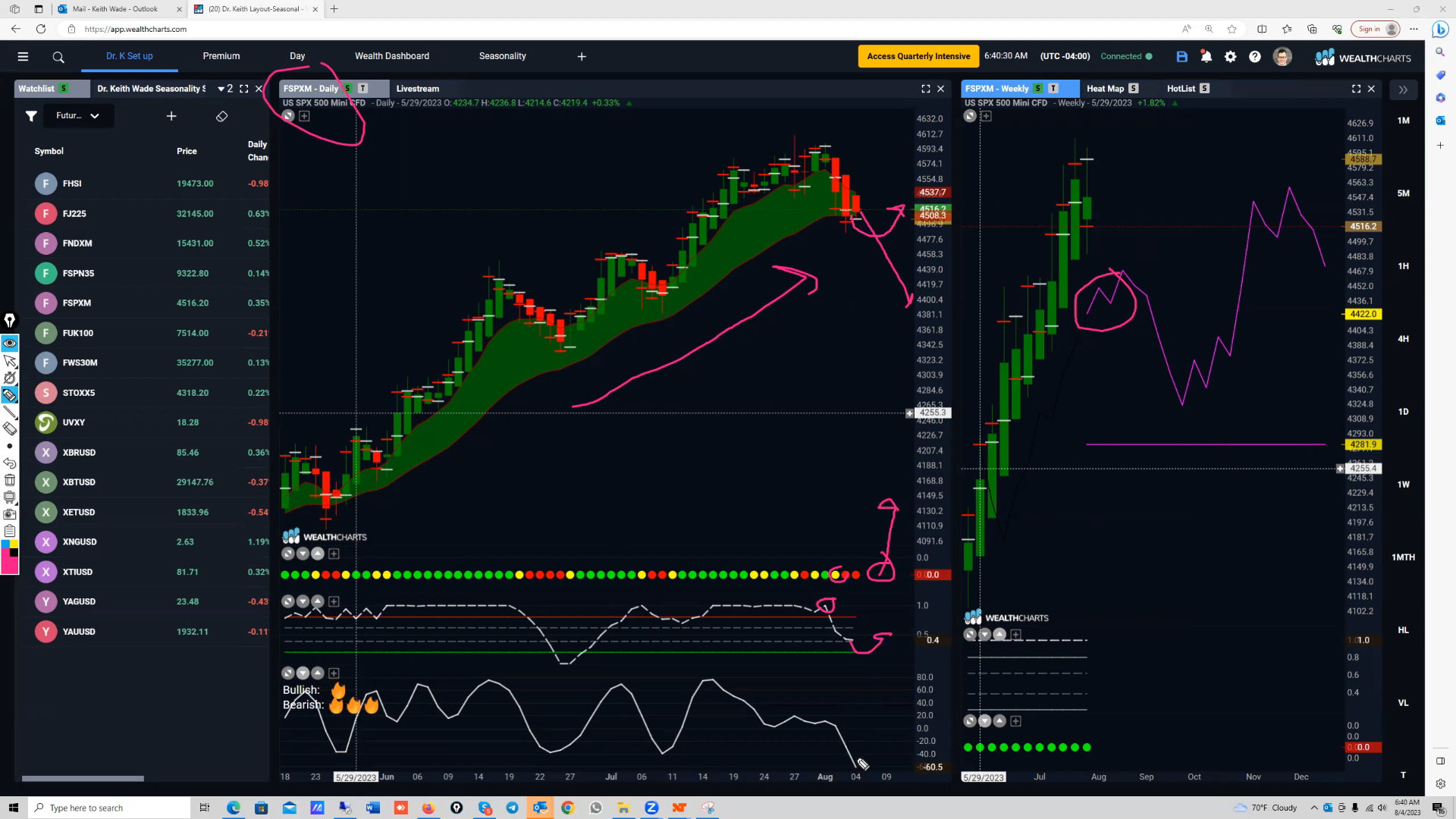The image size is (1456, 819).
Task: Select the arrow cursor drawing tool
Action: pos(10,360)
